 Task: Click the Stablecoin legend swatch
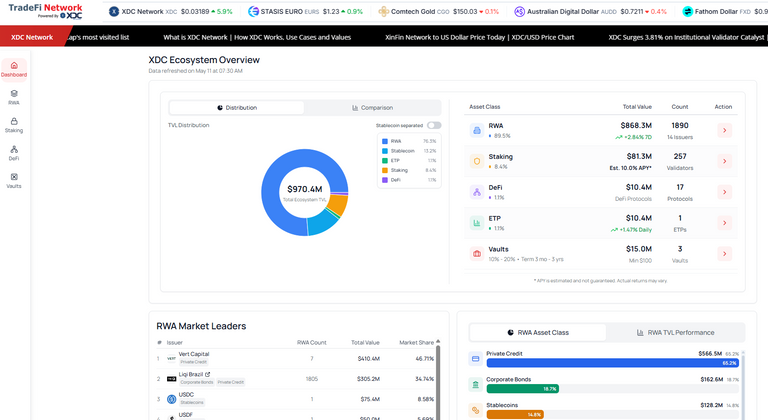tap(385, 151)
